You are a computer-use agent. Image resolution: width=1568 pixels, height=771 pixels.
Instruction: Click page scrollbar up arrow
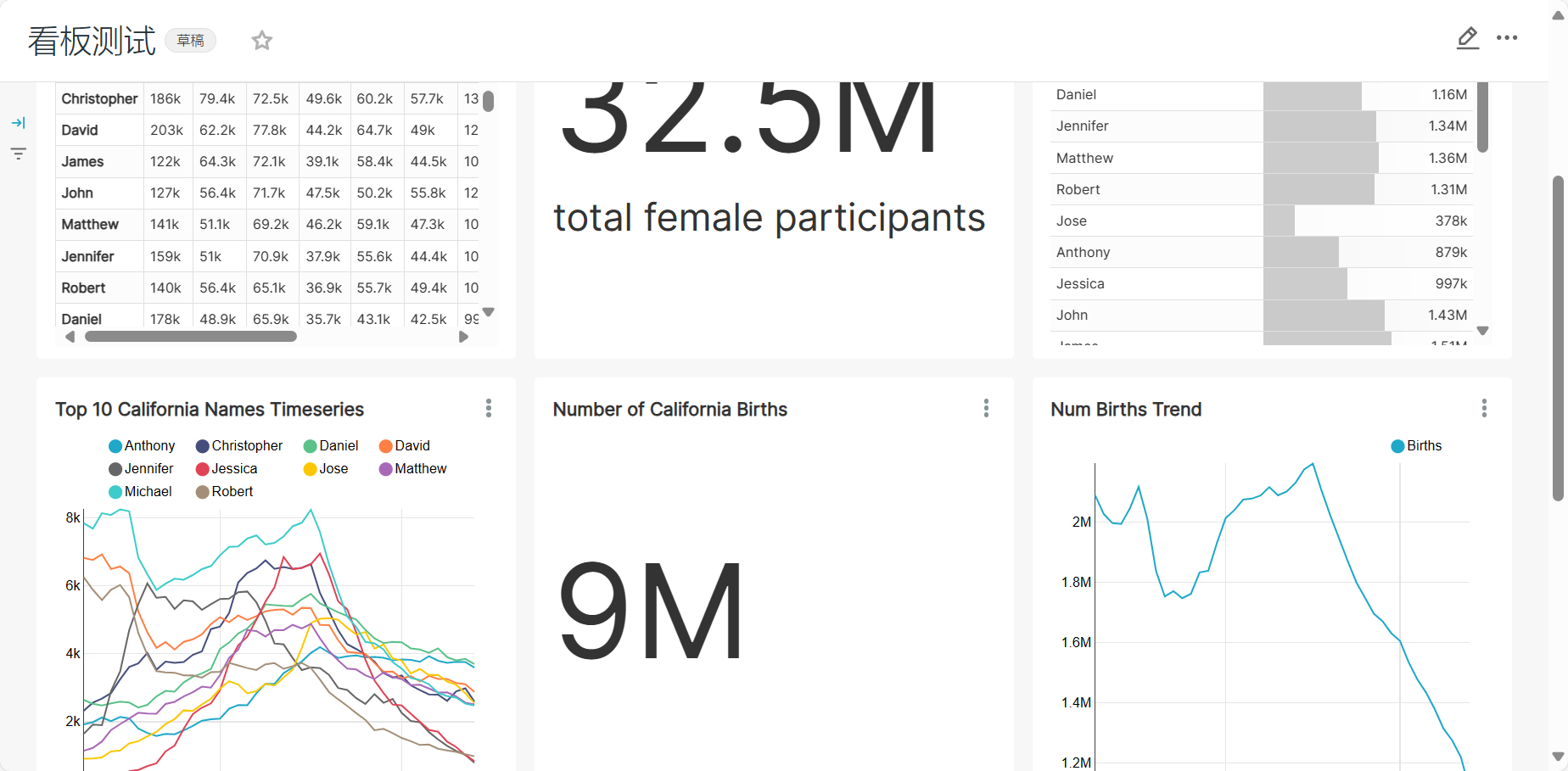(x=1558, y=15)
